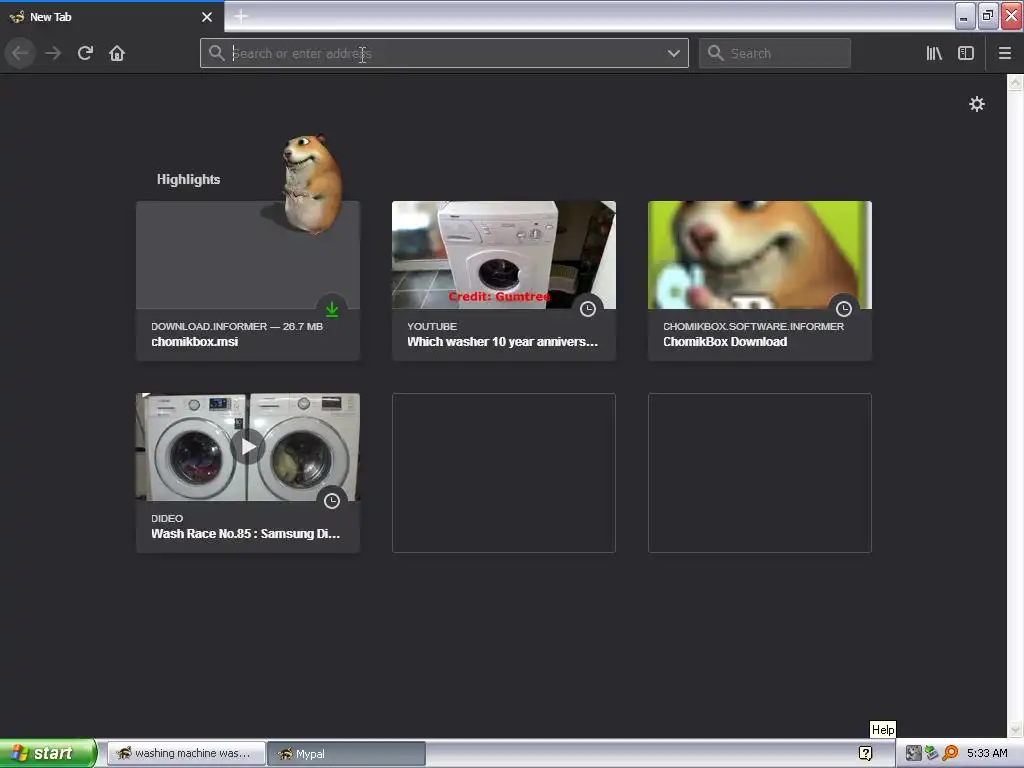Open the hamburger application menu

tap(1004, 53)
